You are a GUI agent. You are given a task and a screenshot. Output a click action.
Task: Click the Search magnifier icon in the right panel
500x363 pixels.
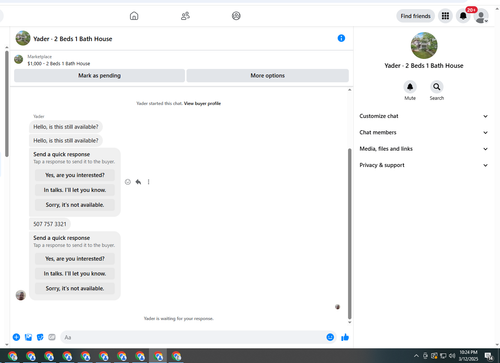tap(437, 87)
